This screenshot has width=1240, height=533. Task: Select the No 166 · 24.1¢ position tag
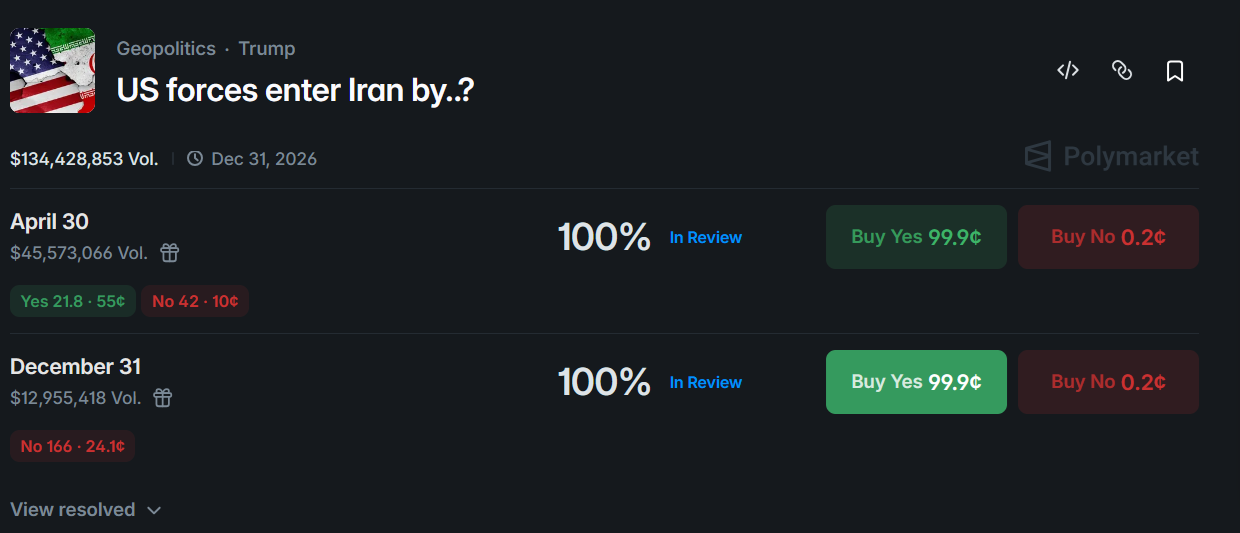[73, 446]
